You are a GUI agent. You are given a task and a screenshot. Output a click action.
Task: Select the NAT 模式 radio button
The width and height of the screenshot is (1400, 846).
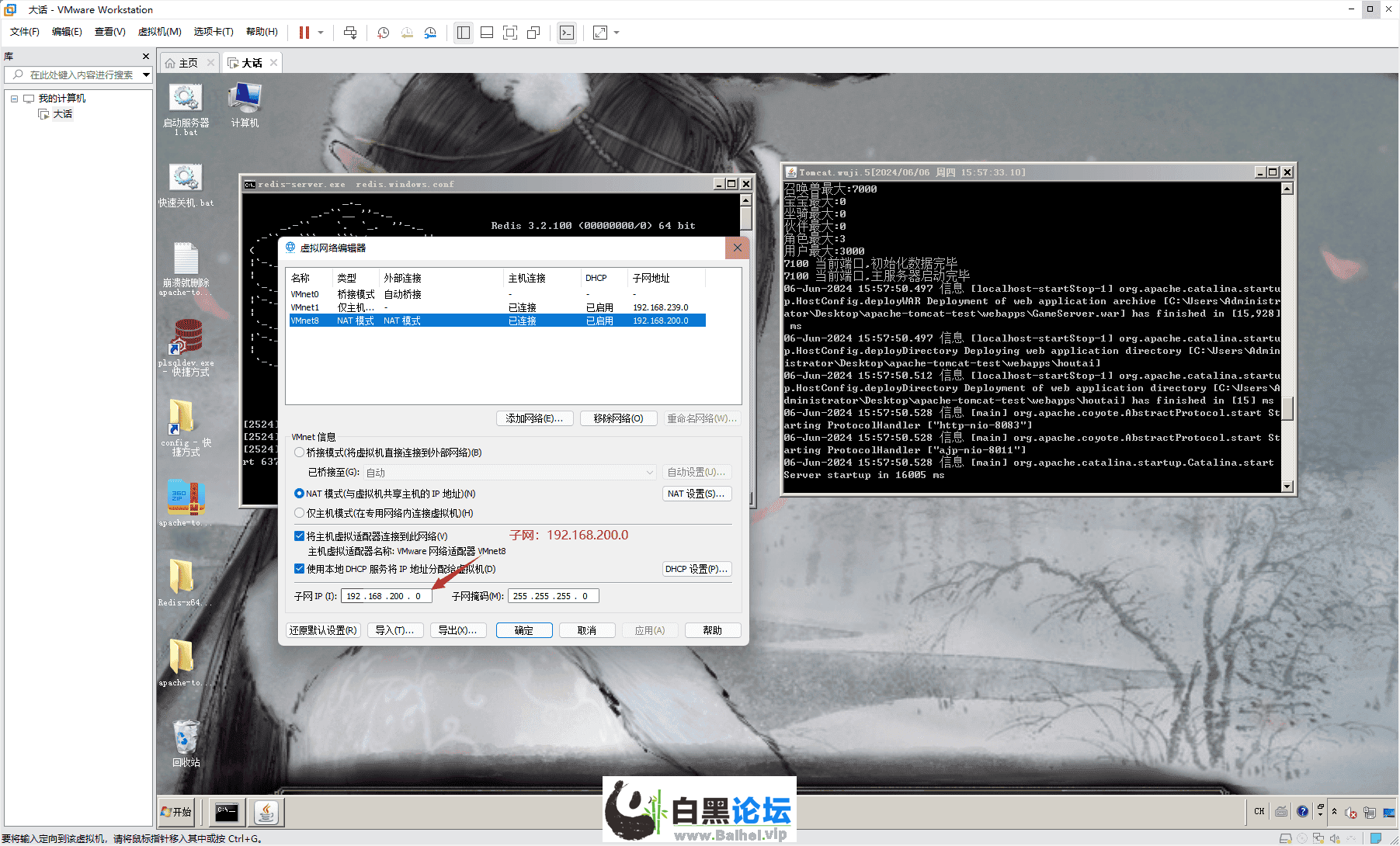(299, 494)
